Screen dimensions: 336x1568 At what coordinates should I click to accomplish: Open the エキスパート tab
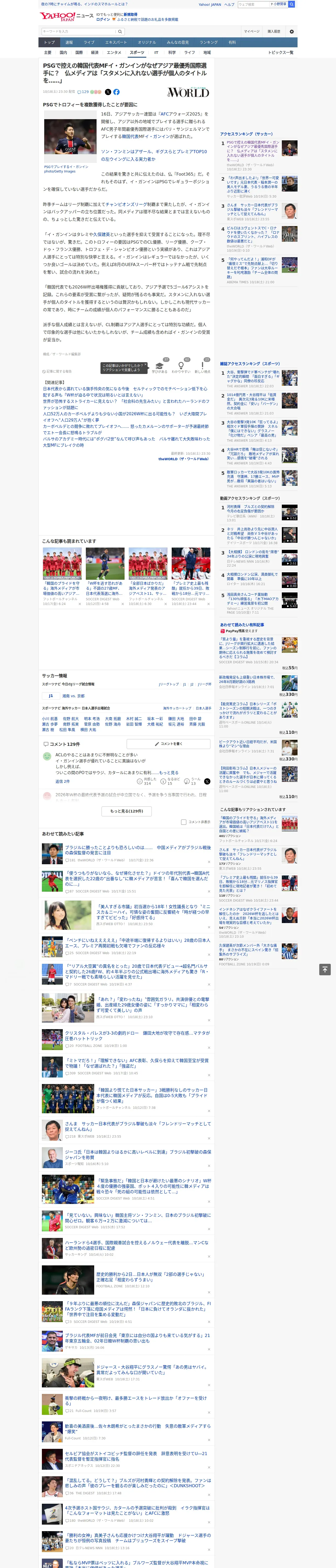coord(116,43)
